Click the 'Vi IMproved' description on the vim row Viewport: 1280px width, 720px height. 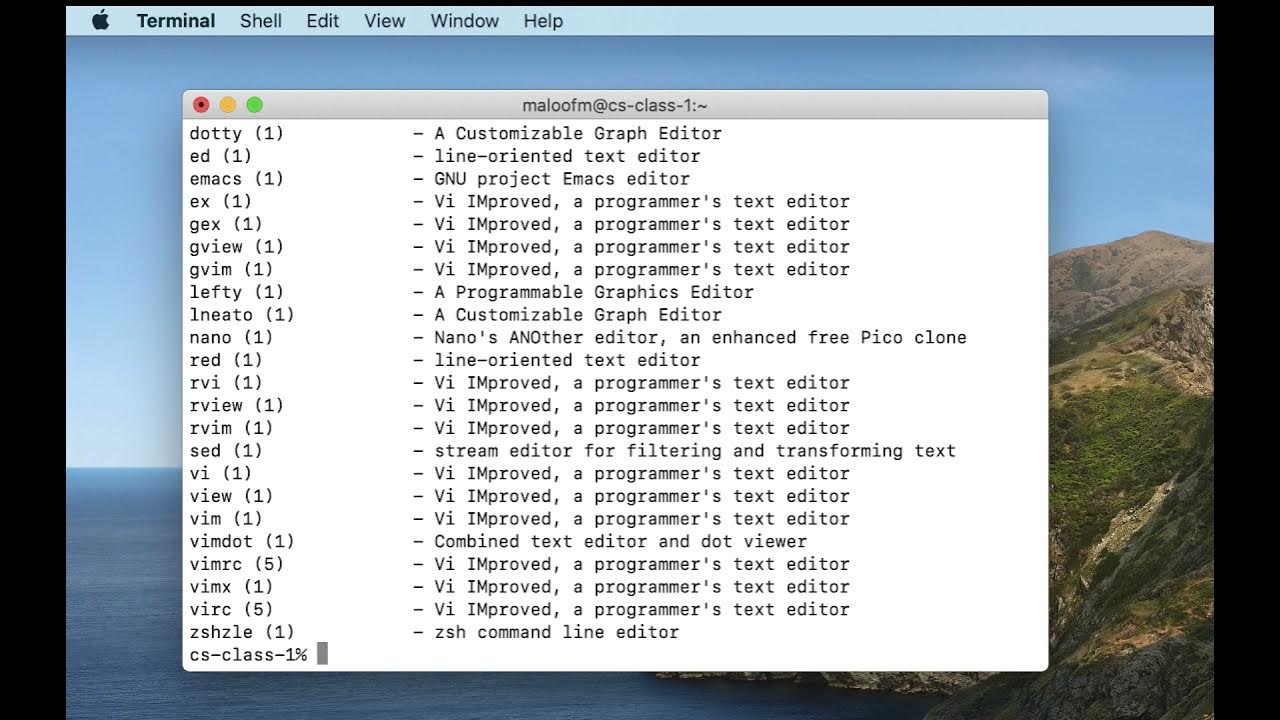[x=642, y=519]
